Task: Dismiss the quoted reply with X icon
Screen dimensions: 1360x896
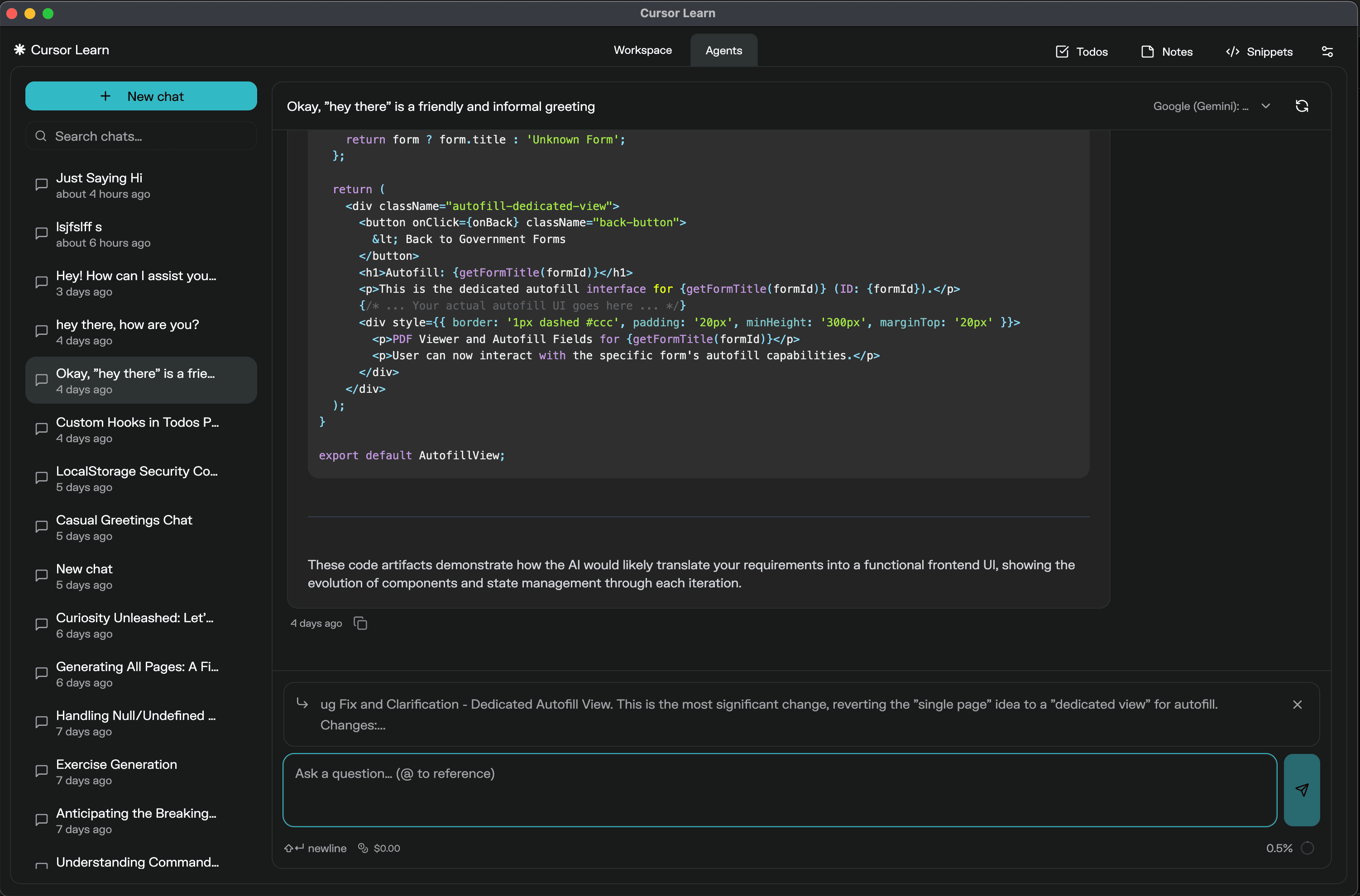Action: [x=1297, y=704]
